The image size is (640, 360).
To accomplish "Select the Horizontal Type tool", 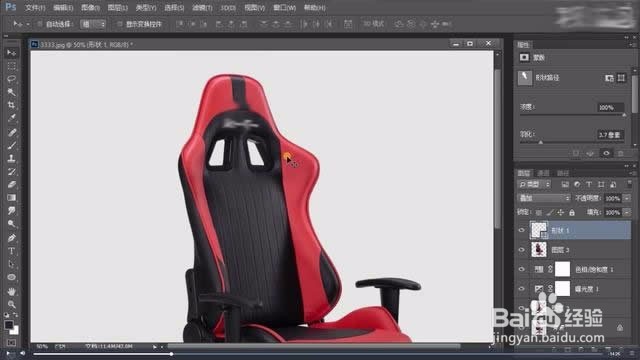I will tap(11, 251).
